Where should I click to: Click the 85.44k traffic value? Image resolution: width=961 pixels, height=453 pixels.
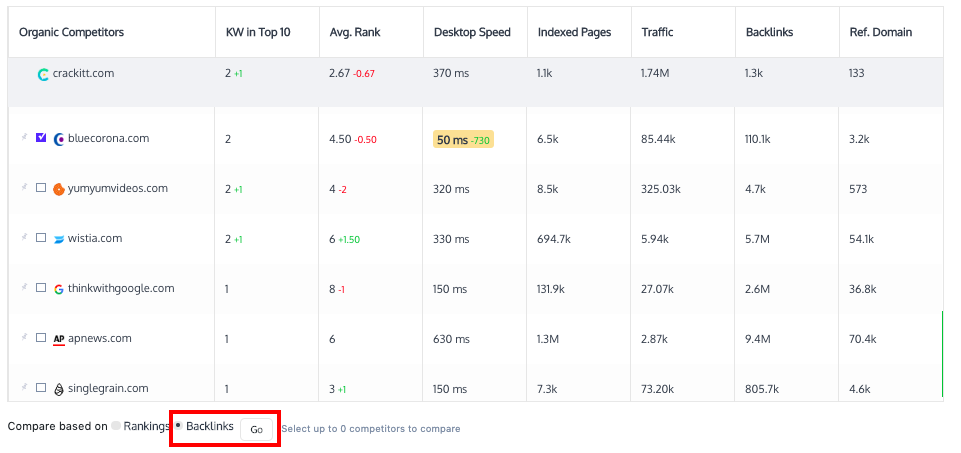tap(658, 140)
